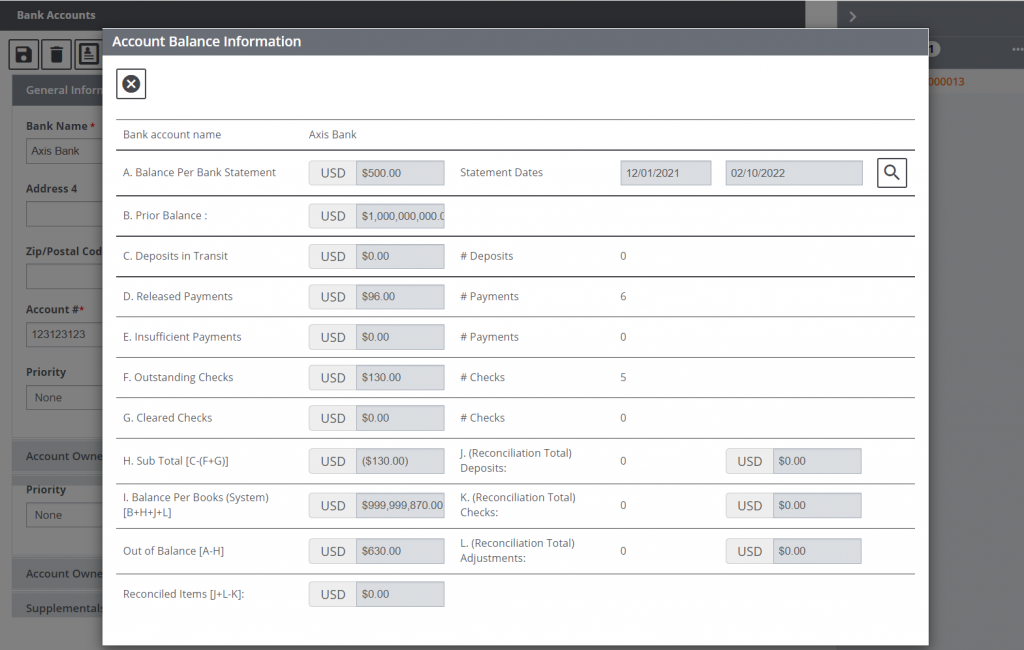Click the statement dates search magnifier icon
This screenshot has height=650, width=1024.
coord(892,173)
